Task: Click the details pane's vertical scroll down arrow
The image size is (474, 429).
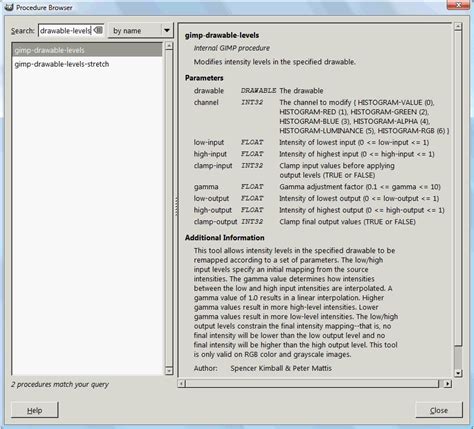Action: (458, 373)
